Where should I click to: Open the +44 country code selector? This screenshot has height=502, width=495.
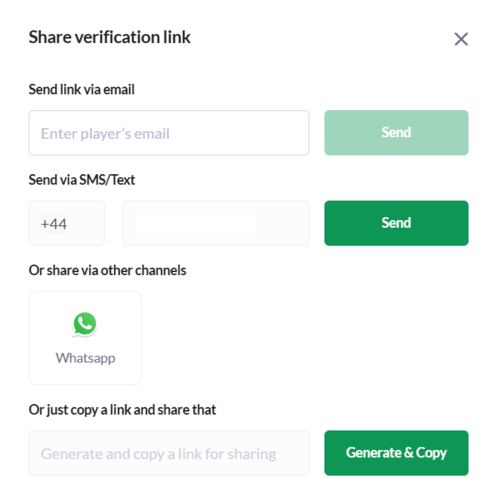(x=67, y=223)
